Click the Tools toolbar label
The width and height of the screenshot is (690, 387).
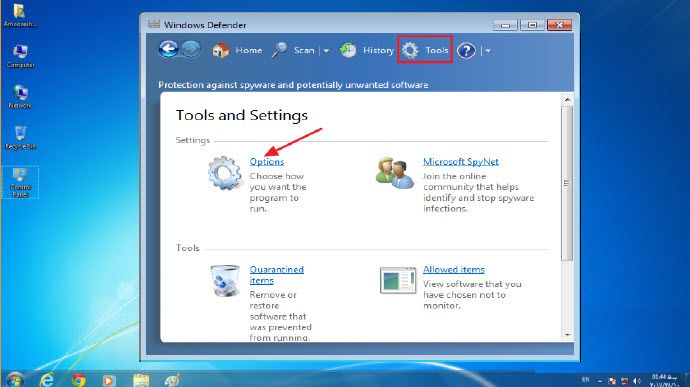437,50
